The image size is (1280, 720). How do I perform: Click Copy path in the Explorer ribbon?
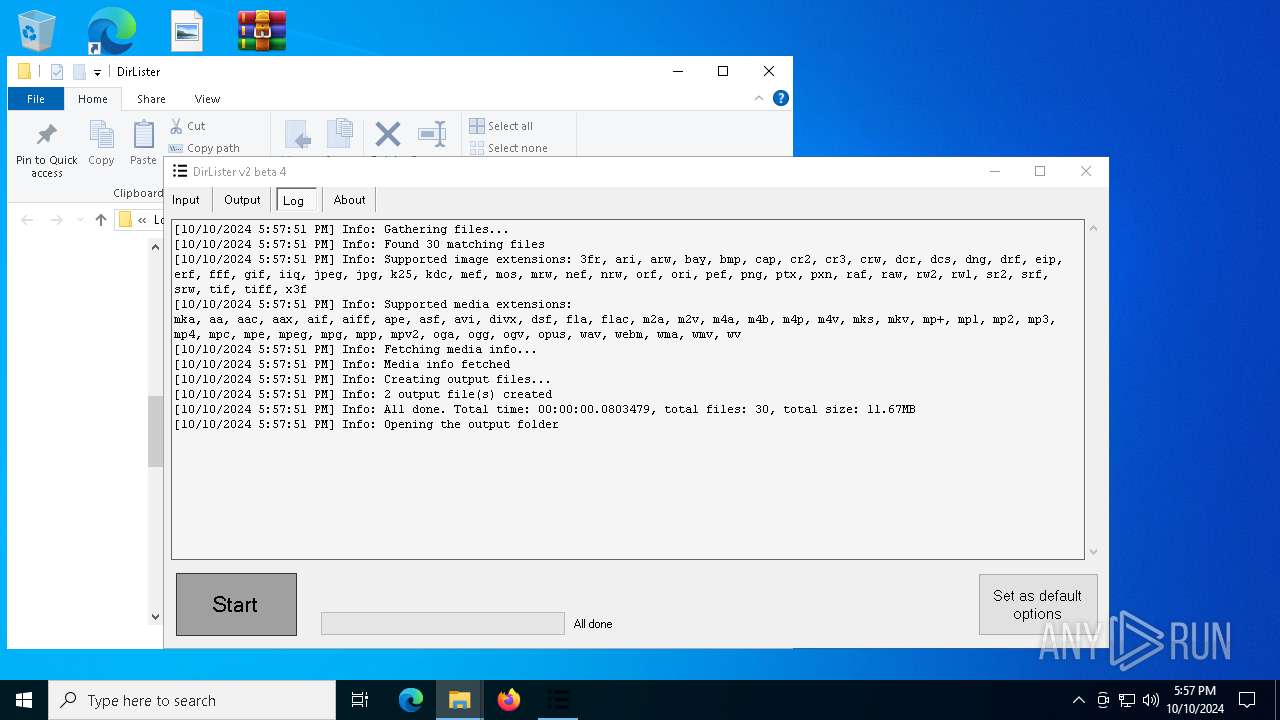pyautogui.click(x=204, y=148)
